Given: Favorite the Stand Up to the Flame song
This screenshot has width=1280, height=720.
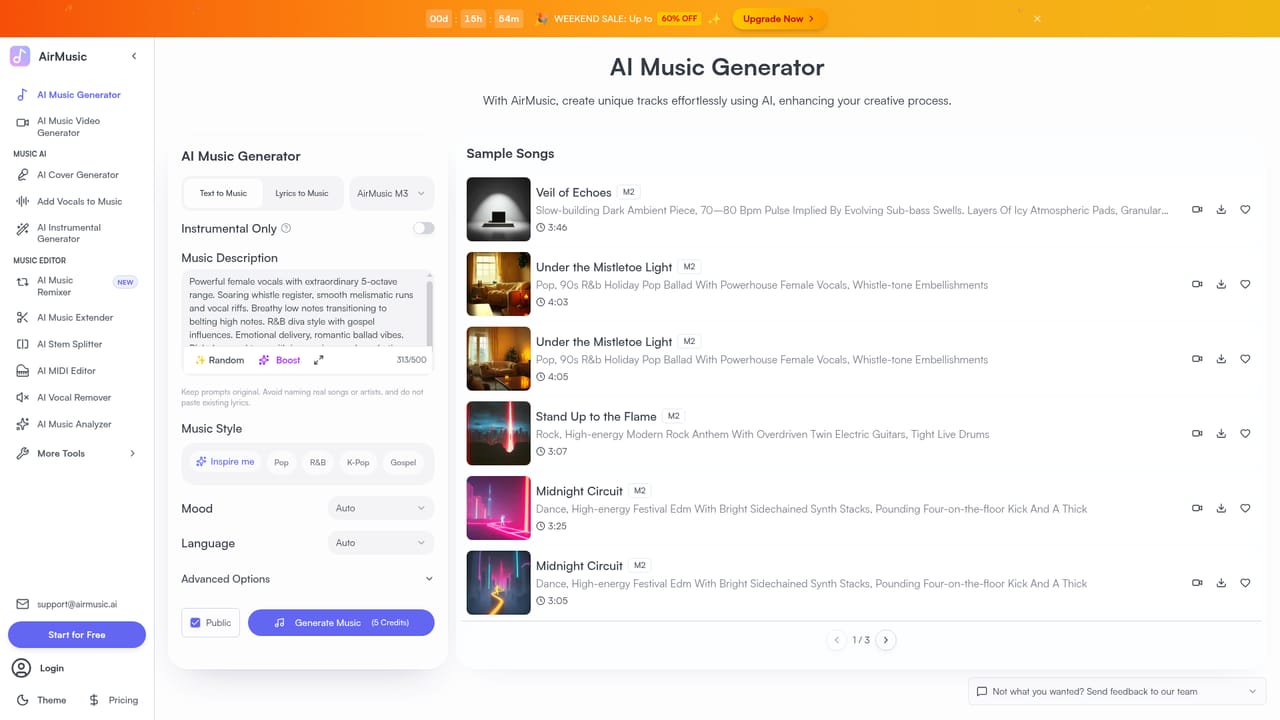Looking at the screenshot, I should tap(1245, 434).
